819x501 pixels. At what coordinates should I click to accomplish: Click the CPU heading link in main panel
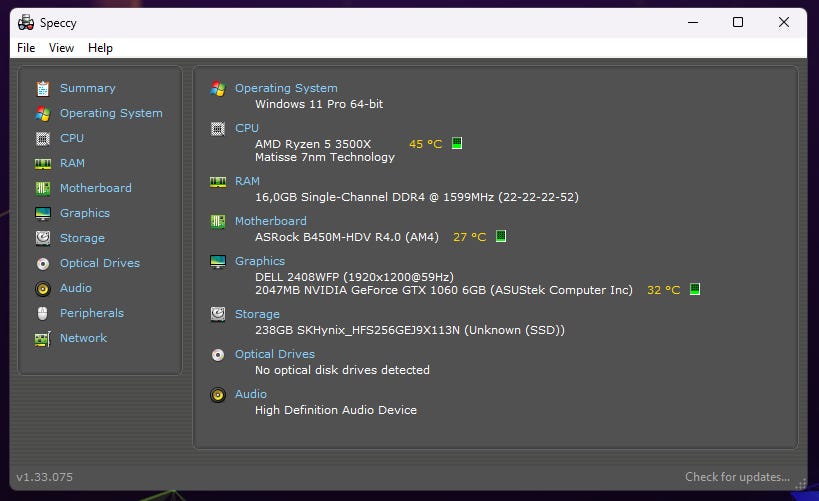click(x=247, y=129)
